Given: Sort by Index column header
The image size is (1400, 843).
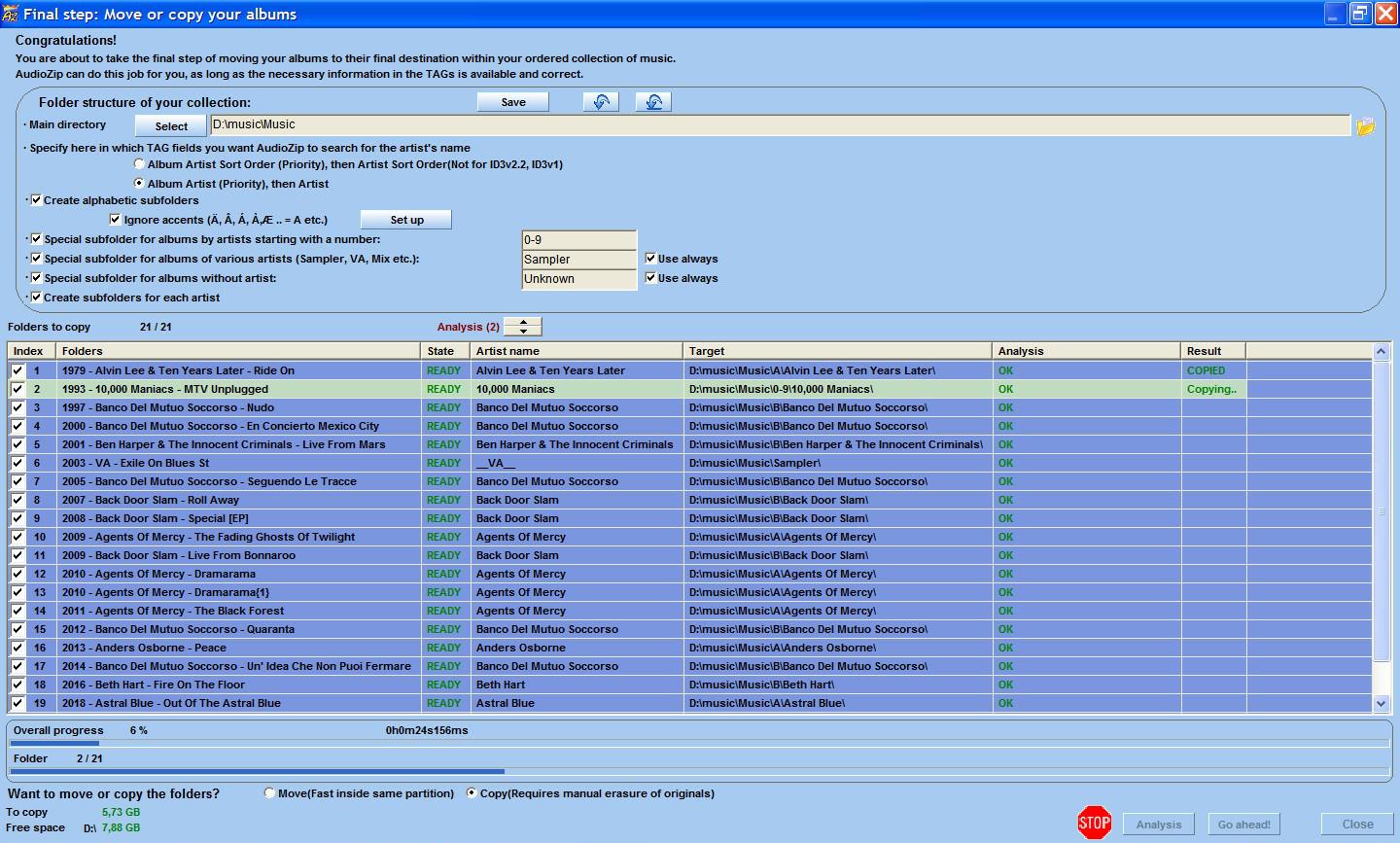Looking at the screenshot, I should click(31, 351).
